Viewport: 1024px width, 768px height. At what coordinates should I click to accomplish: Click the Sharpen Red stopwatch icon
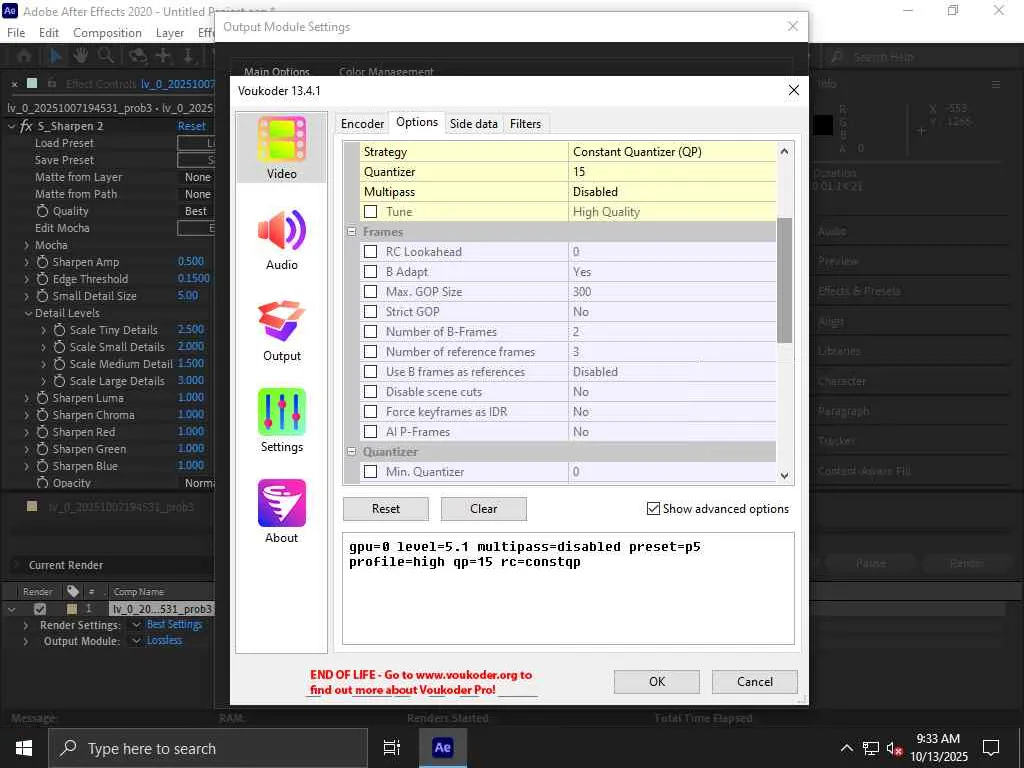tap(42, 432)
